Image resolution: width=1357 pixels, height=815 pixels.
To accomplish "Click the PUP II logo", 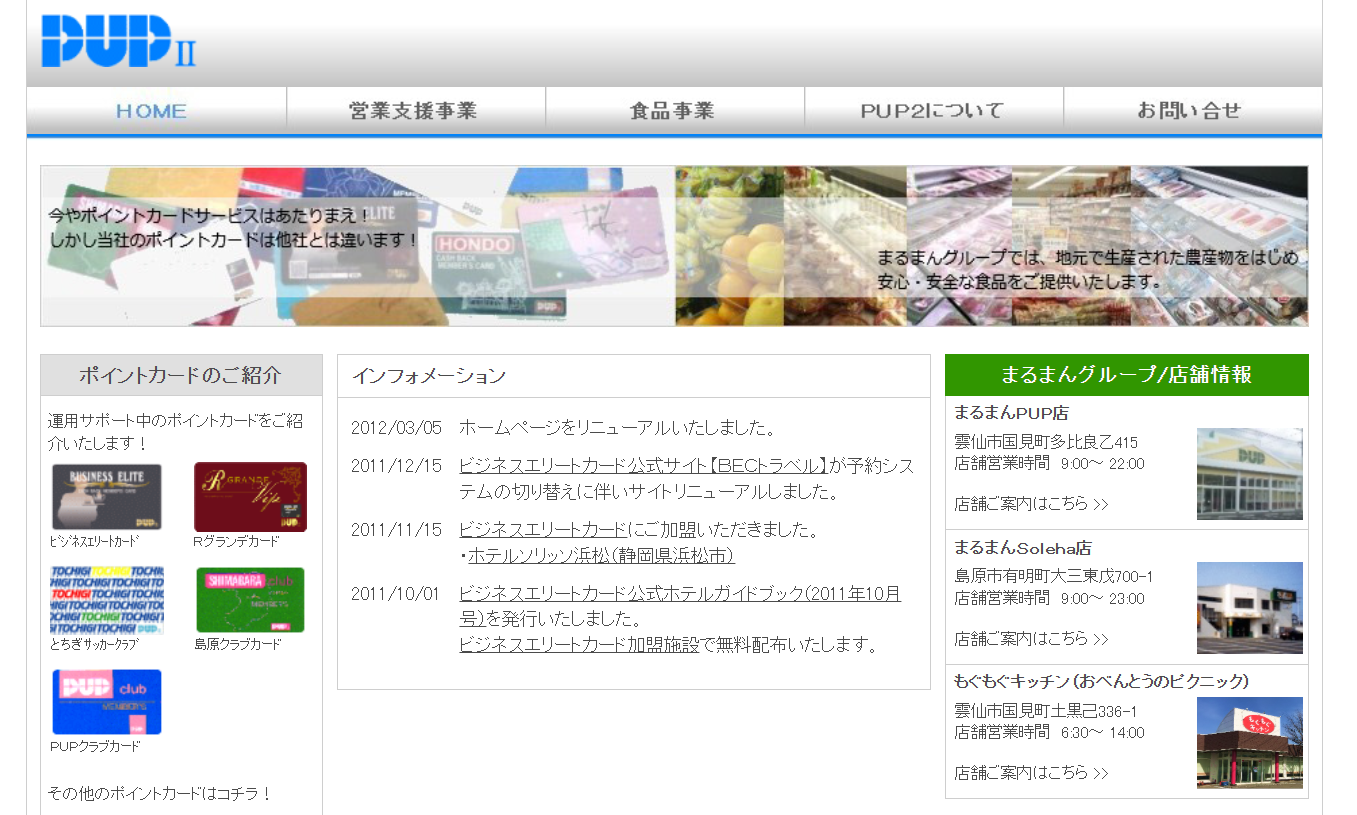I will 119,42.
